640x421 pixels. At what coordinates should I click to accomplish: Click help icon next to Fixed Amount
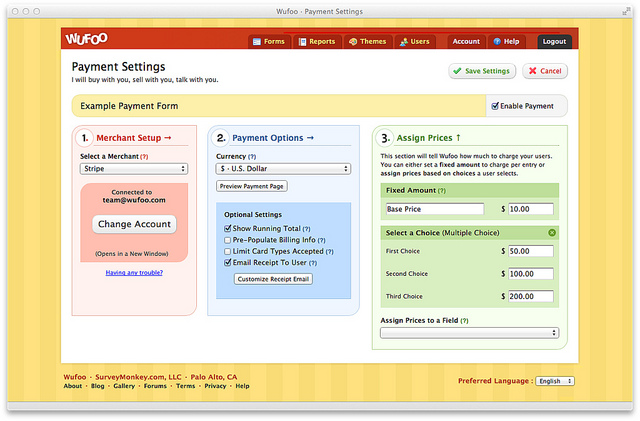[x=442, y=191]
